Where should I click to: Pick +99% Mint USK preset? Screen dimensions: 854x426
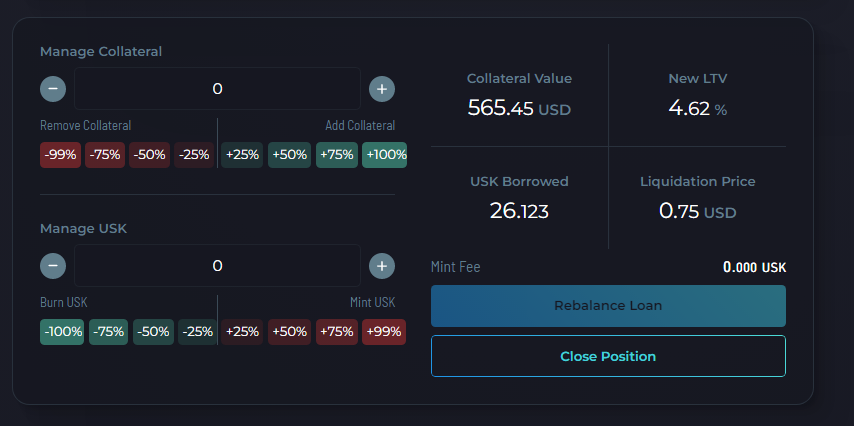pyautogui.click(x=384, y=332)
